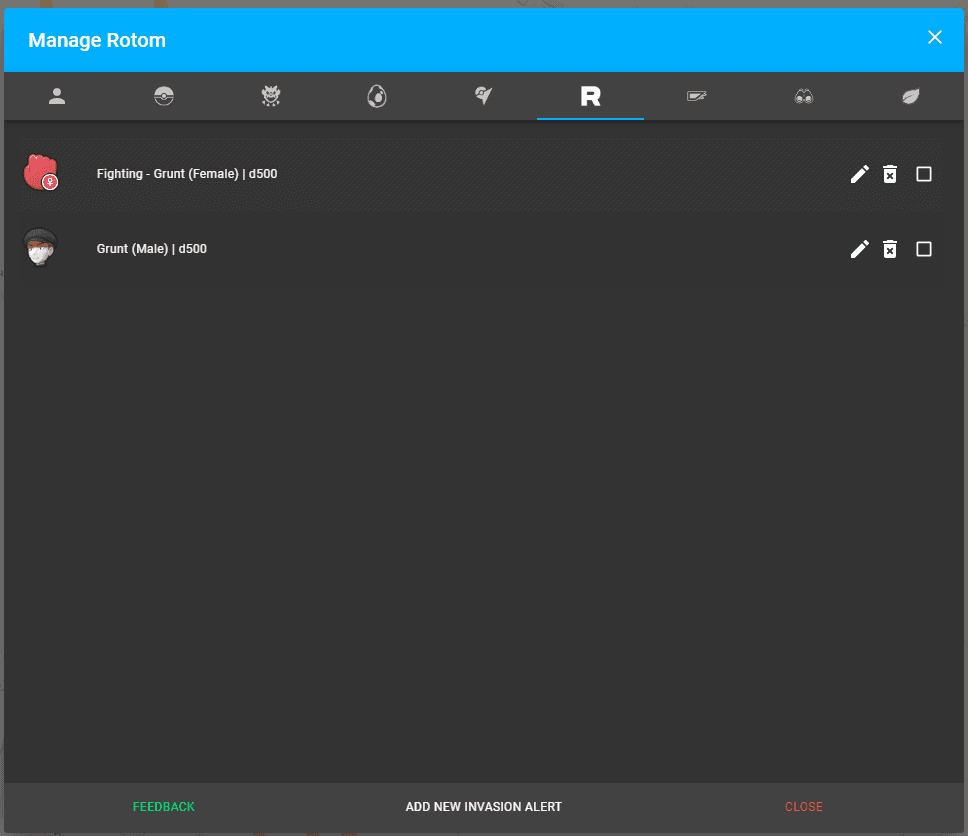
Task: Tick the Grunt (Male) checkbox
Action: click(x=924, y=249)
